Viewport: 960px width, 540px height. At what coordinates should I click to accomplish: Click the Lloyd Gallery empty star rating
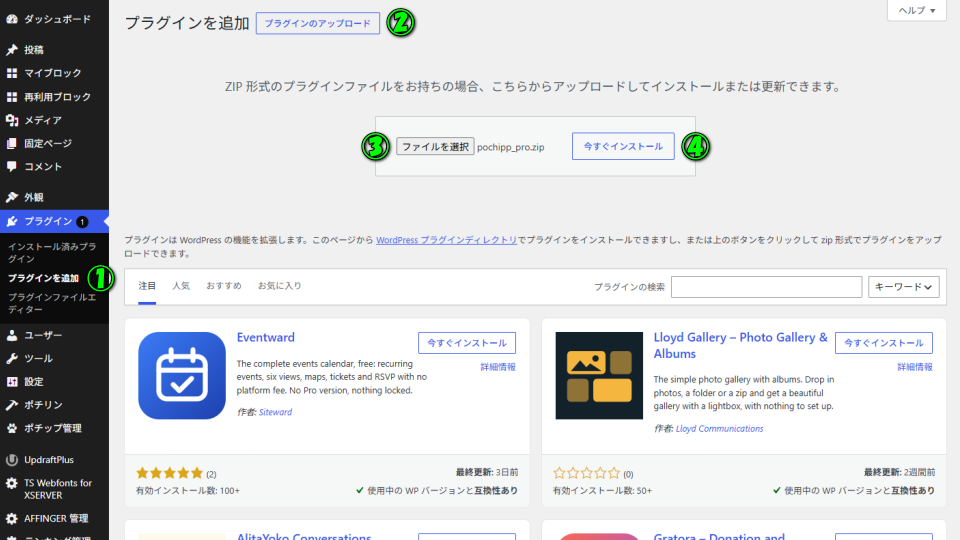pyautogui.click(x=587, y=473)
